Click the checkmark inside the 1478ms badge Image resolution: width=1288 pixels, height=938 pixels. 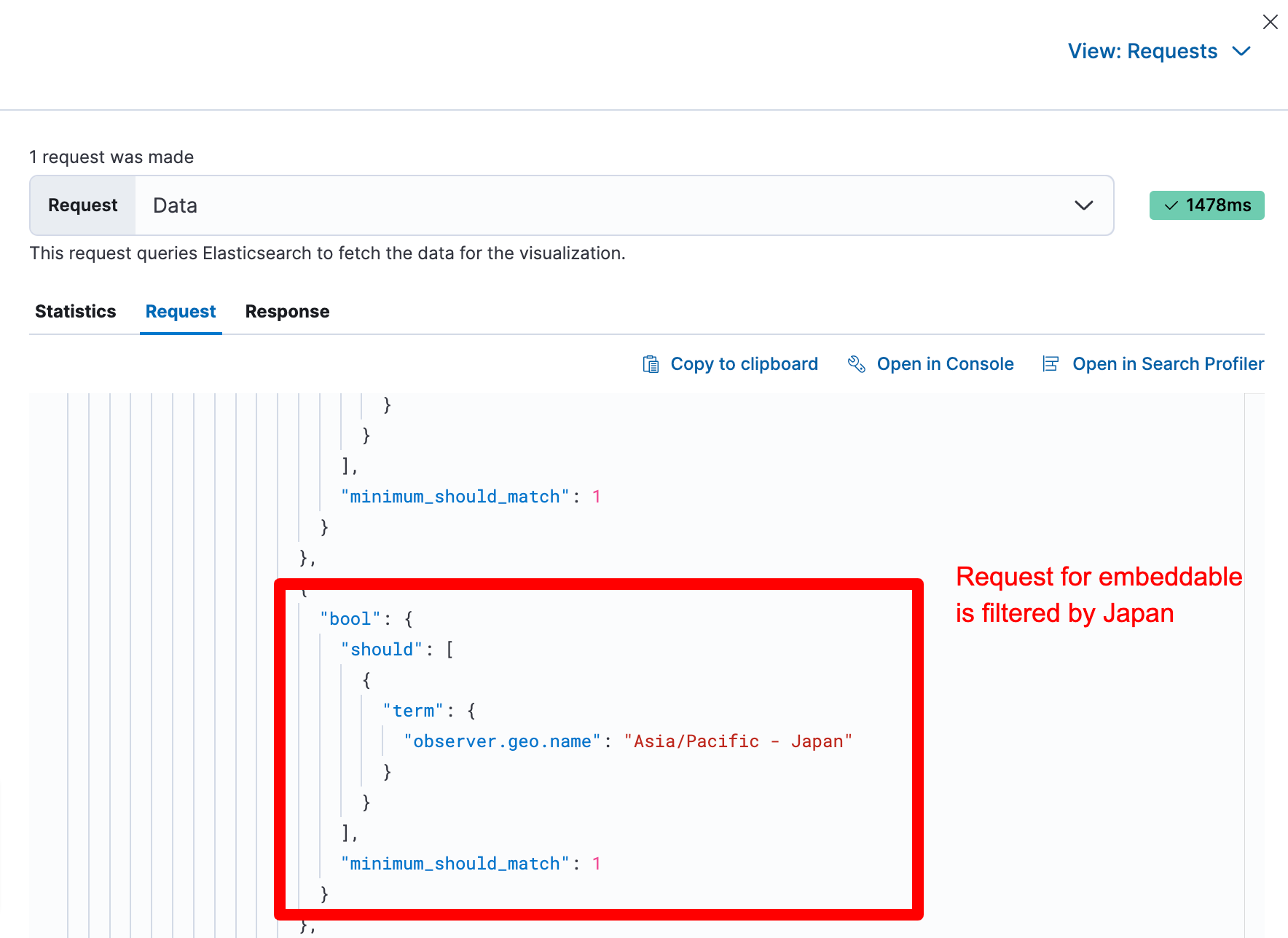click(1170, 205)
